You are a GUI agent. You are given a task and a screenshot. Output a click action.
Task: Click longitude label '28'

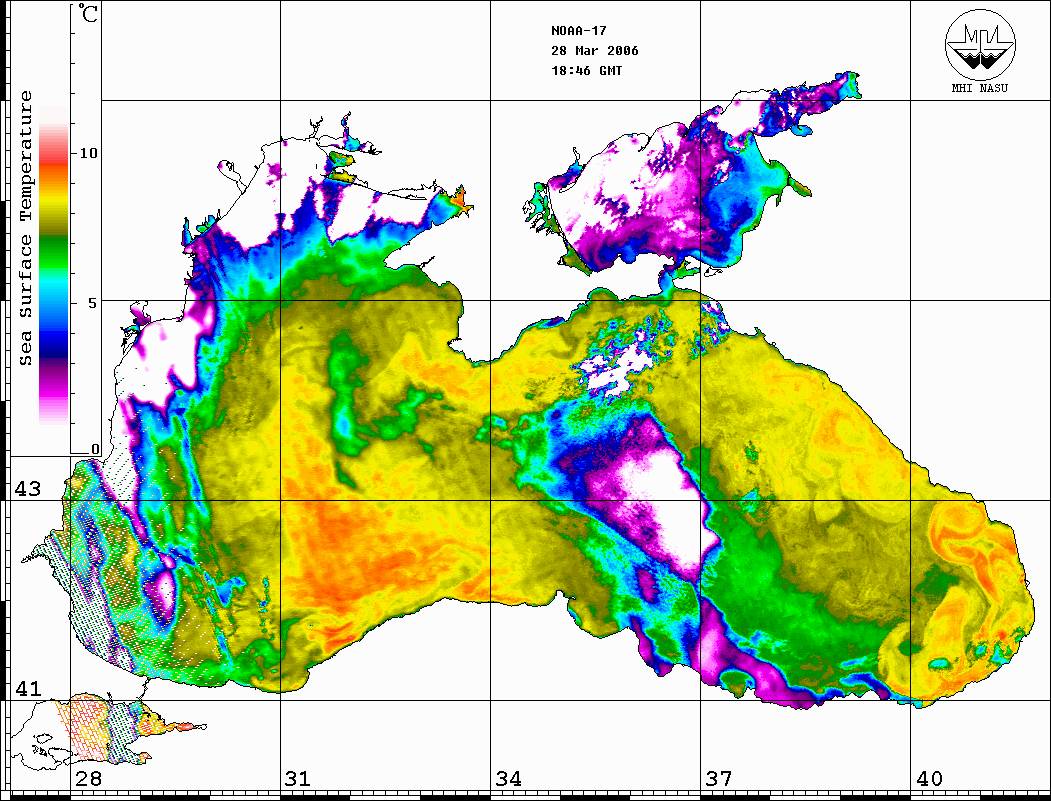coord(88,778)
